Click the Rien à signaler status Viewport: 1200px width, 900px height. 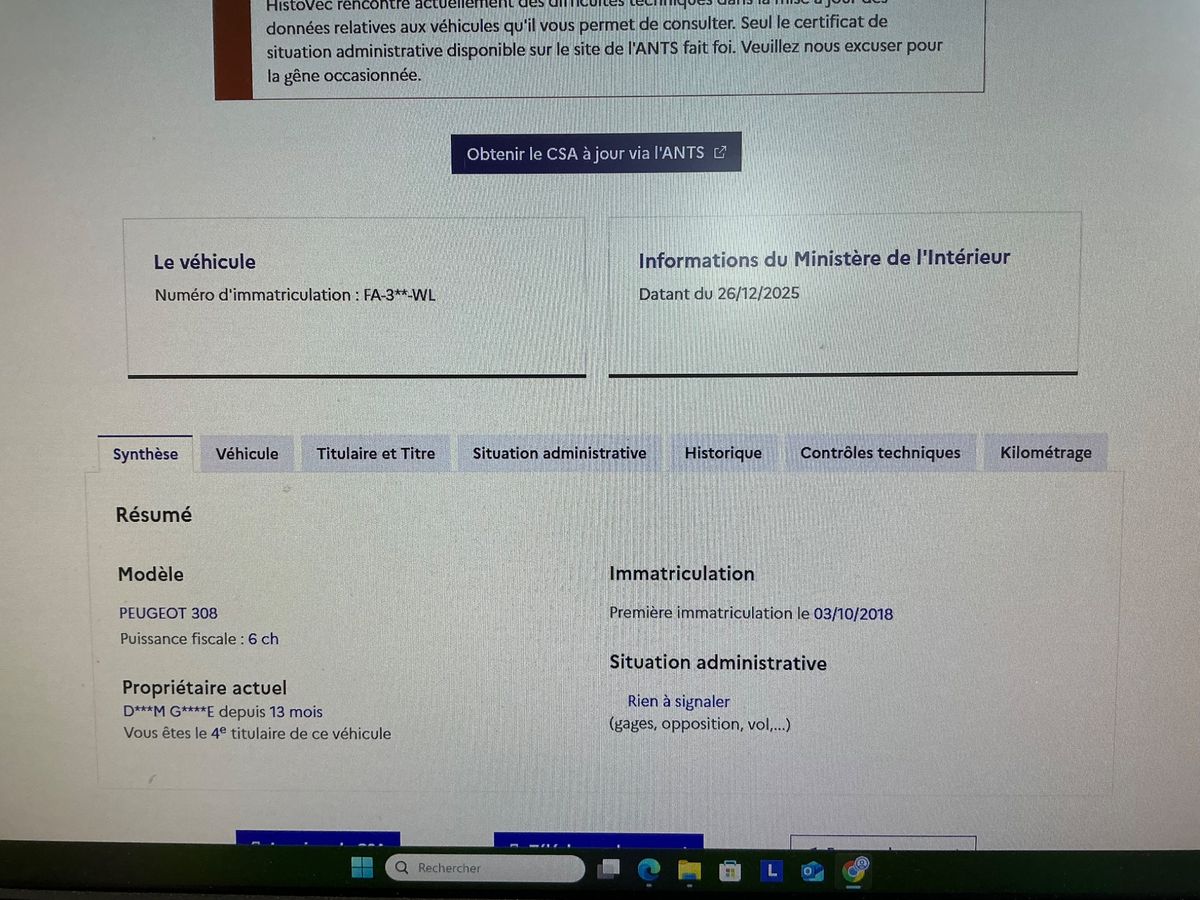[678, 702]
